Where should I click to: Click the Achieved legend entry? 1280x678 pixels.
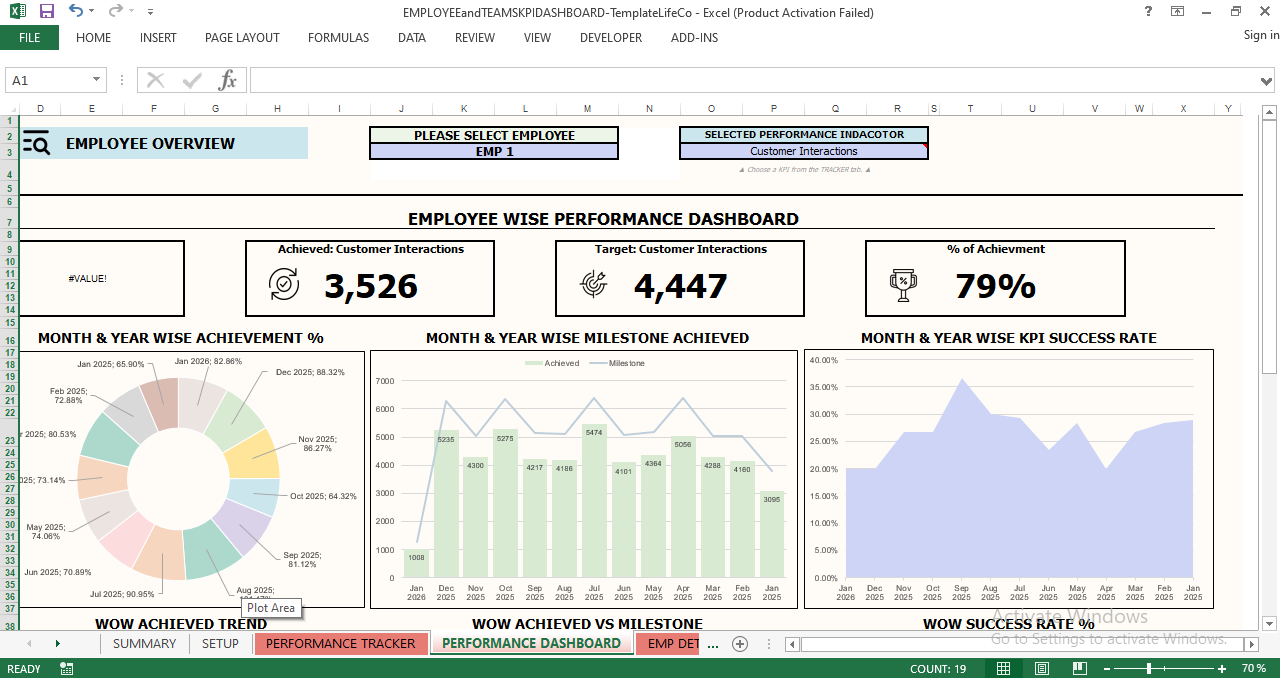(552, 363)
